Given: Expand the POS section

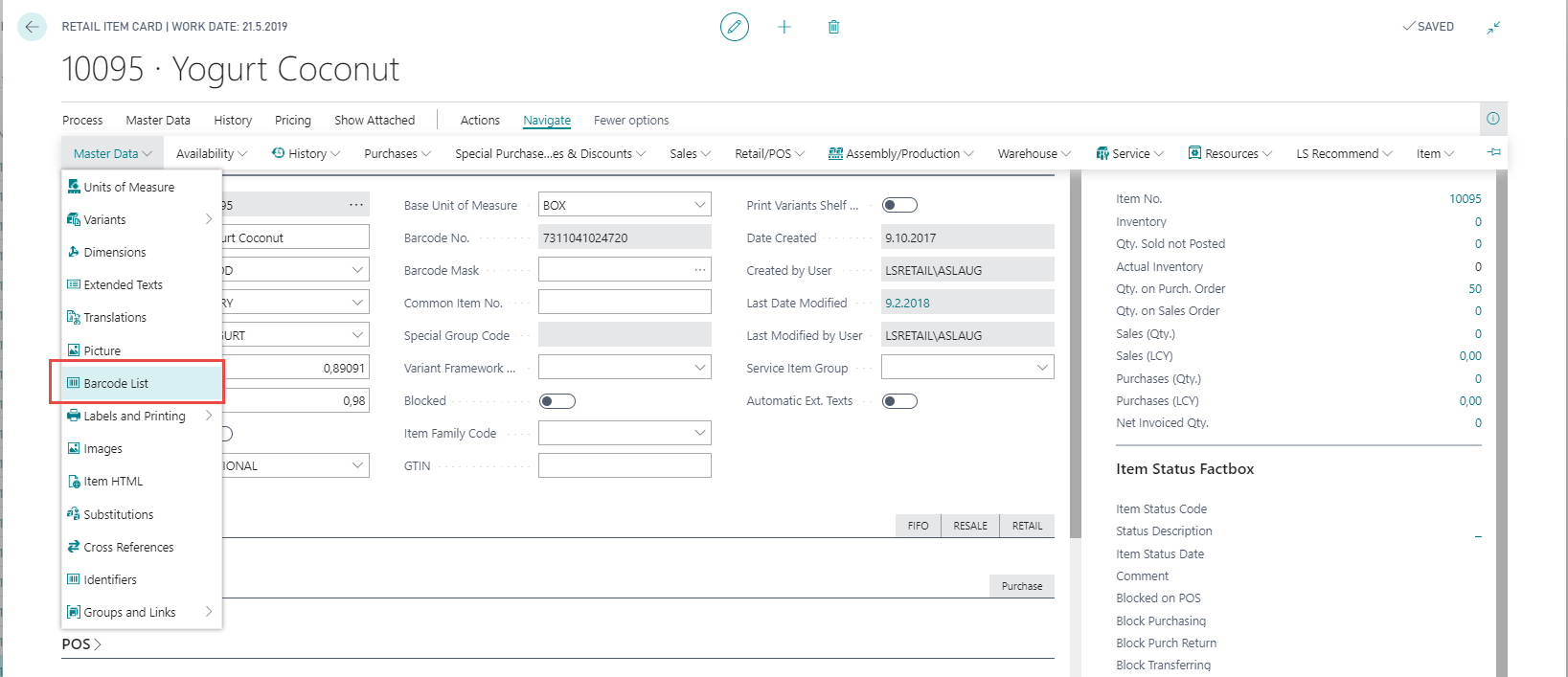Looking at the screenshot, I should tap(81, 644).
